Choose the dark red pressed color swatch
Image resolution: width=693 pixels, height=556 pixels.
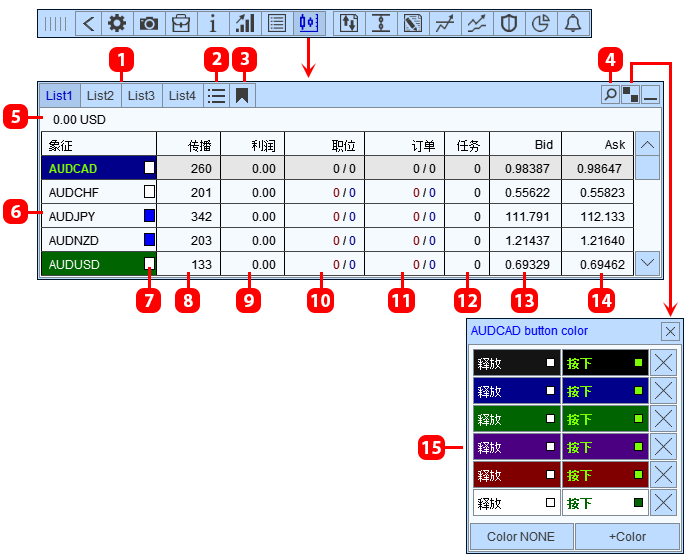click(x=605, y=475)
